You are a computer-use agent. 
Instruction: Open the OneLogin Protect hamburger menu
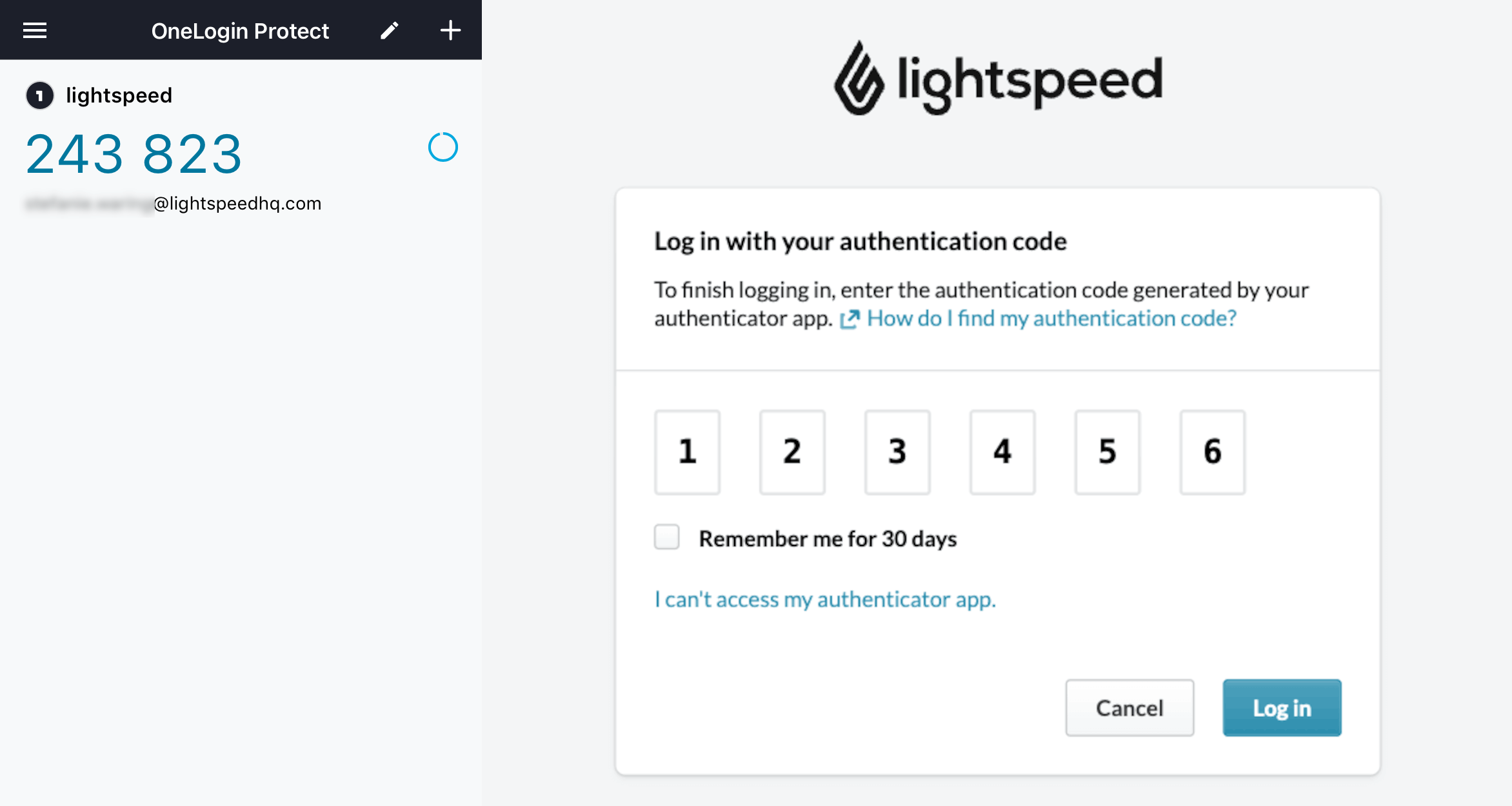point(34,30)
